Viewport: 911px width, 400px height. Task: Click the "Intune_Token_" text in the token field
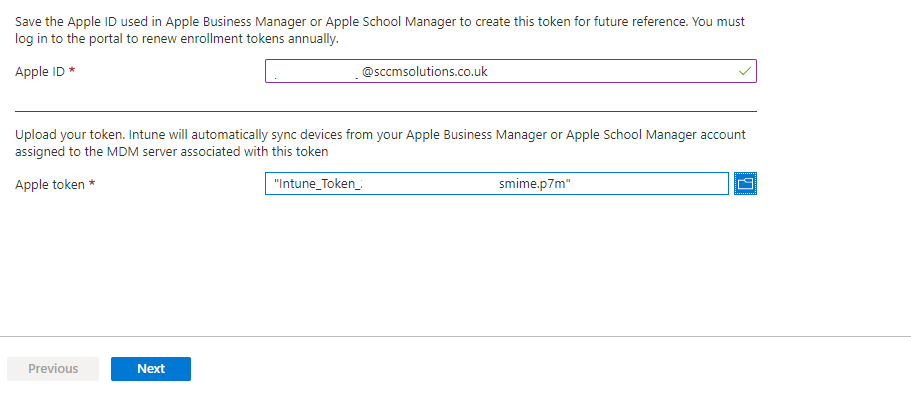pos(316,184)
